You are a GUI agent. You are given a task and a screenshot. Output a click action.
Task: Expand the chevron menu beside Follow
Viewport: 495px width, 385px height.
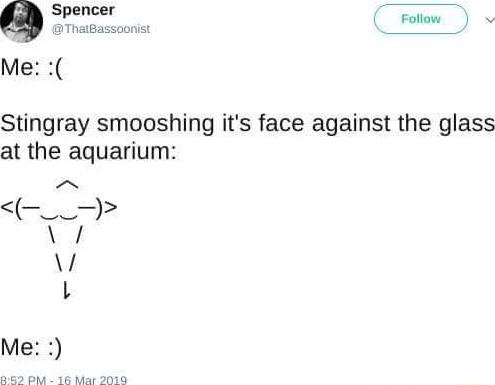pos(490,20)
